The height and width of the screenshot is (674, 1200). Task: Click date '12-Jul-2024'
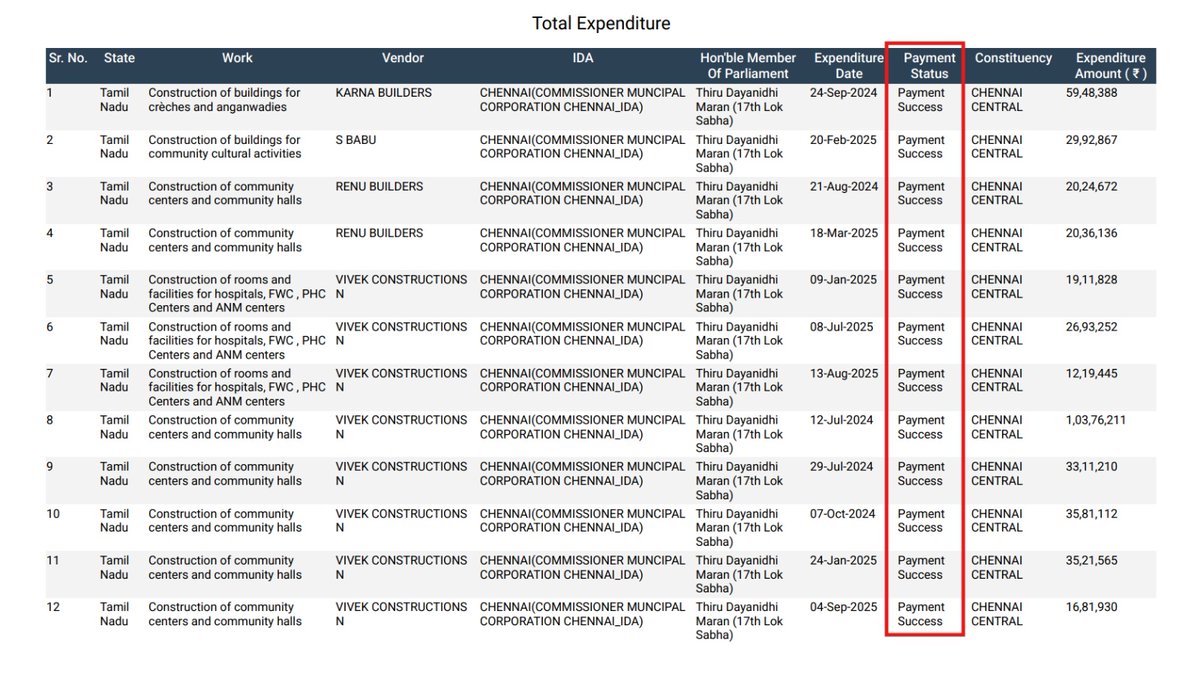point(842,420)
